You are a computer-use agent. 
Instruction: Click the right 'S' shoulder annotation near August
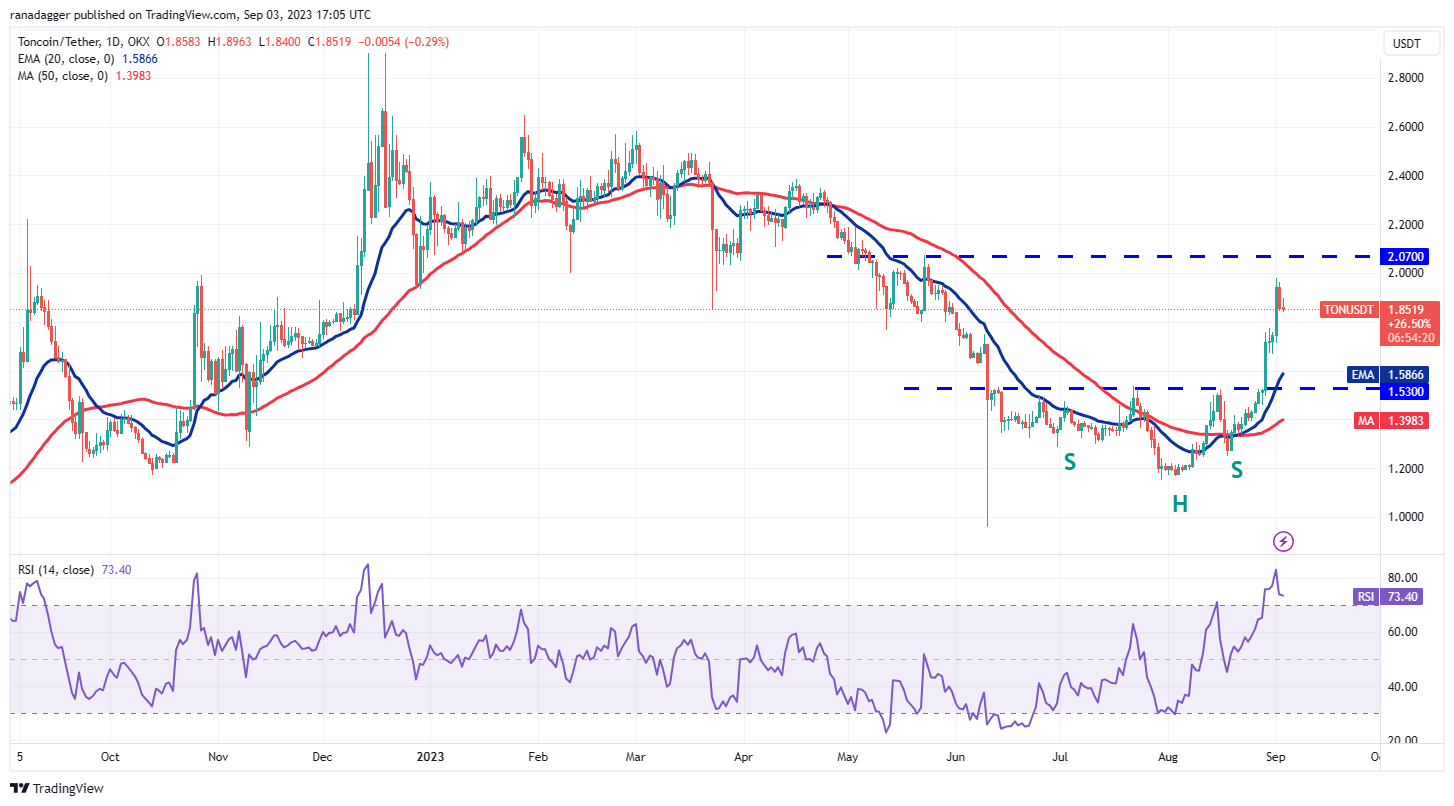point(1236,469)
